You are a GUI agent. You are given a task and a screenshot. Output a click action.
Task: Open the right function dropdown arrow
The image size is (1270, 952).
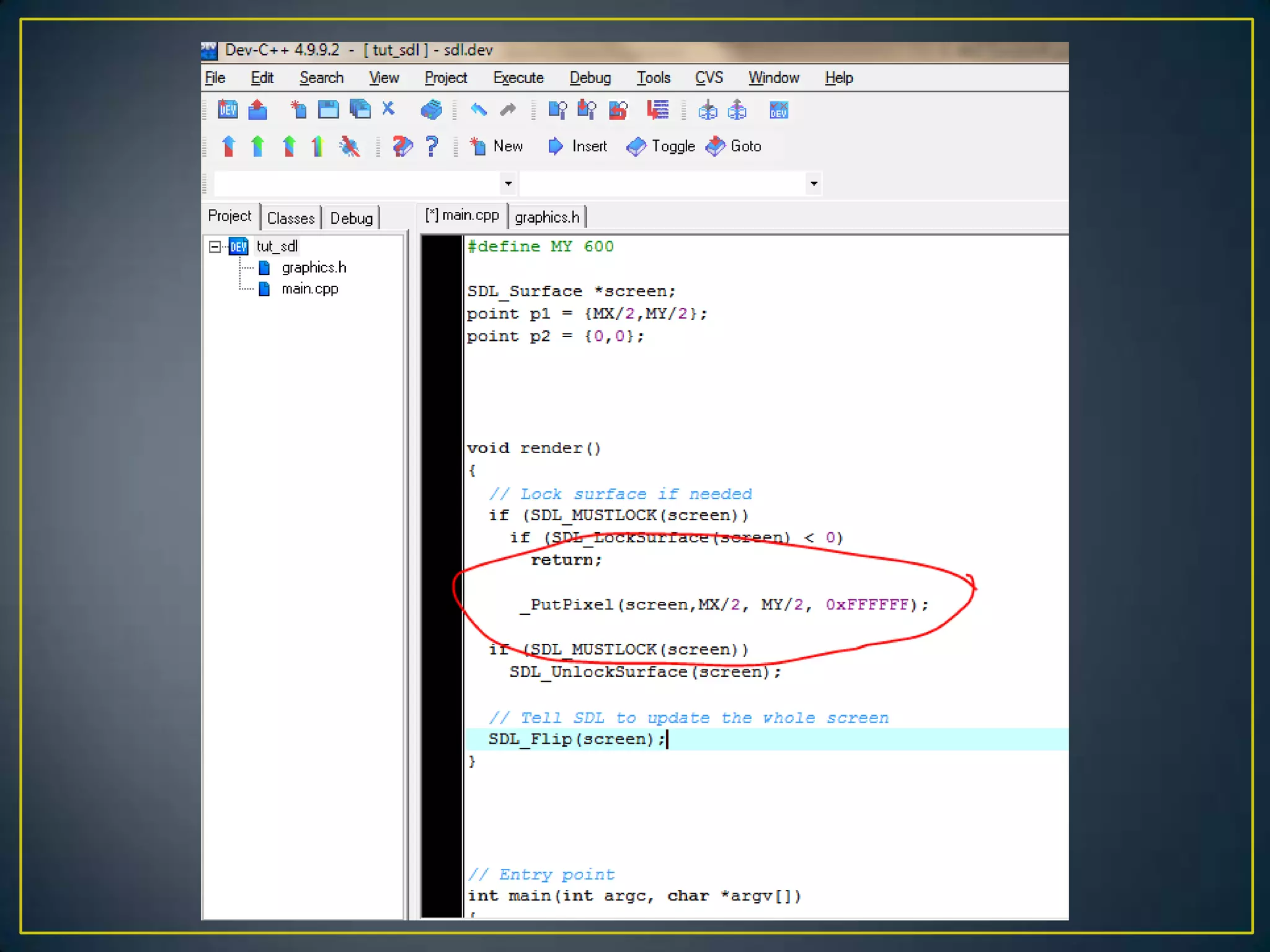click(x=814, y=183)
